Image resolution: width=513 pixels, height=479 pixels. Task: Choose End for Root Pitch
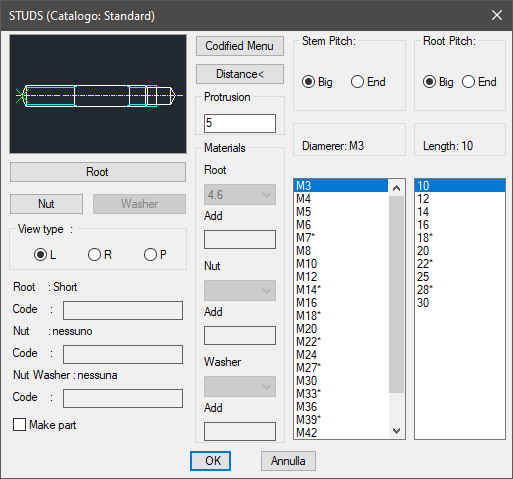point(468,82)
